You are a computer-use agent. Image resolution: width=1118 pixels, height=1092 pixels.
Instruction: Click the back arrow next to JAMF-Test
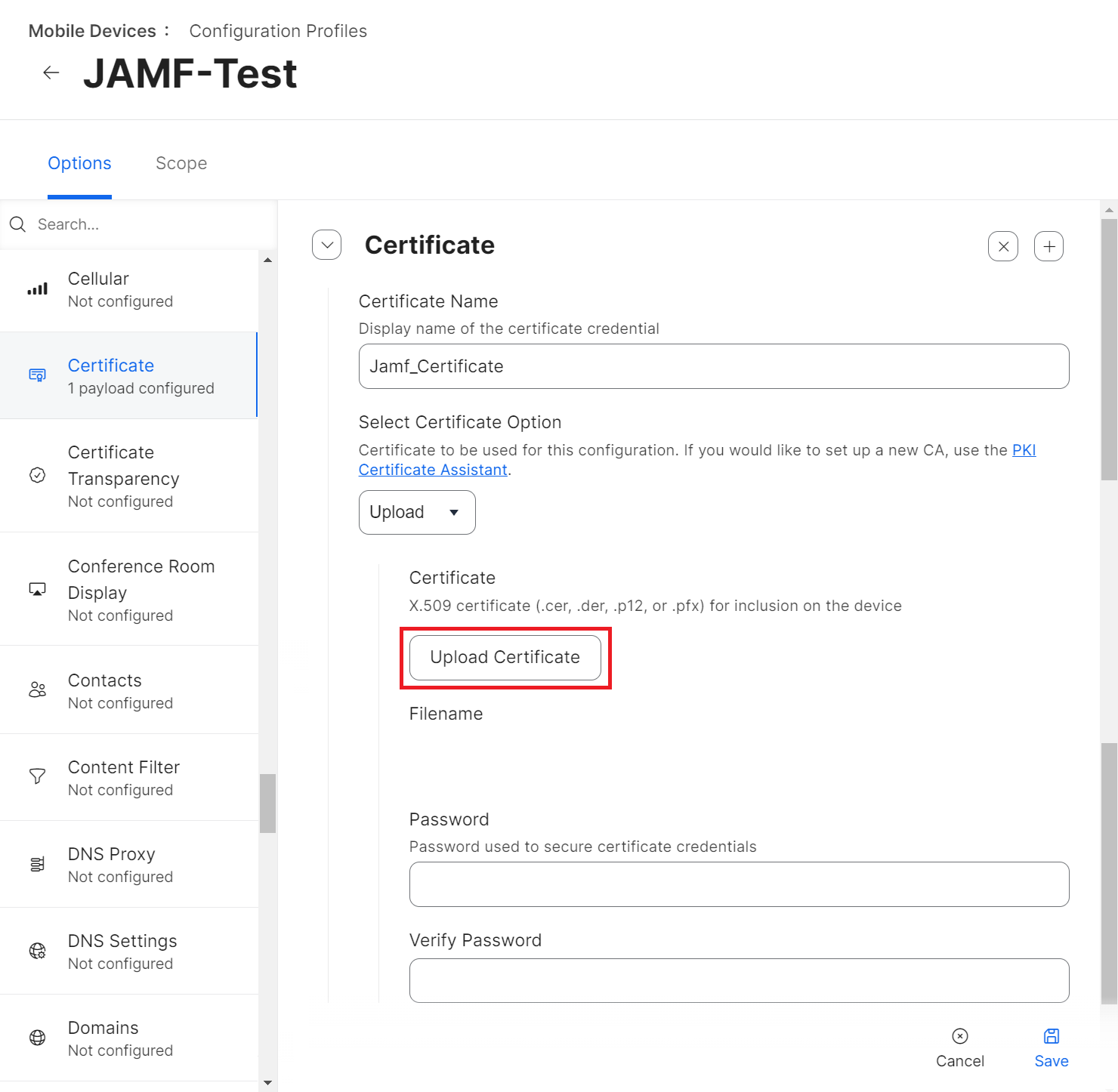[x=51, y=73]
